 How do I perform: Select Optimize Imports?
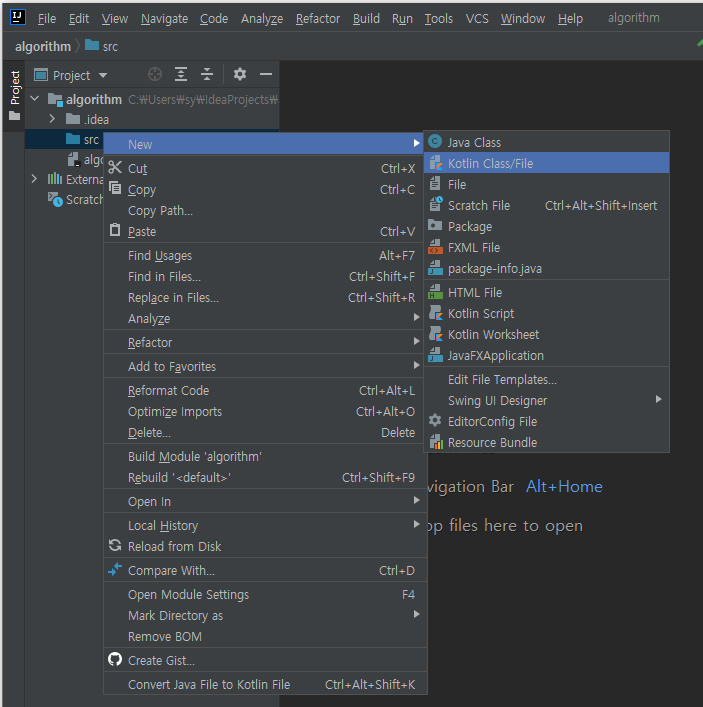266,411
